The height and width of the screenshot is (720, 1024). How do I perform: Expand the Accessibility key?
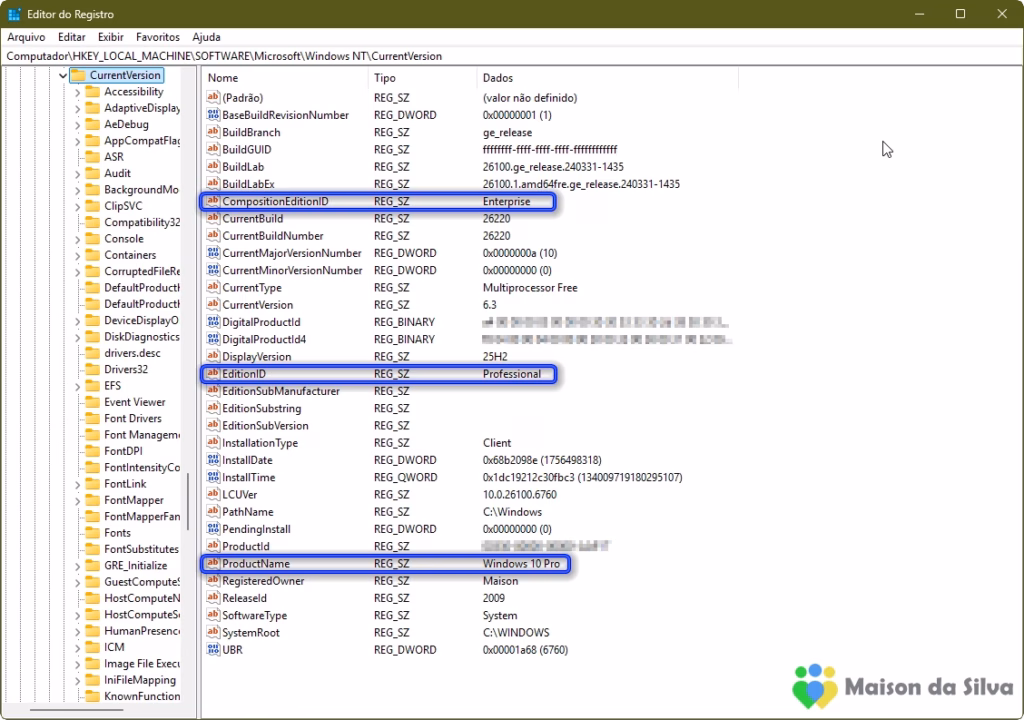tap(78, 92)
